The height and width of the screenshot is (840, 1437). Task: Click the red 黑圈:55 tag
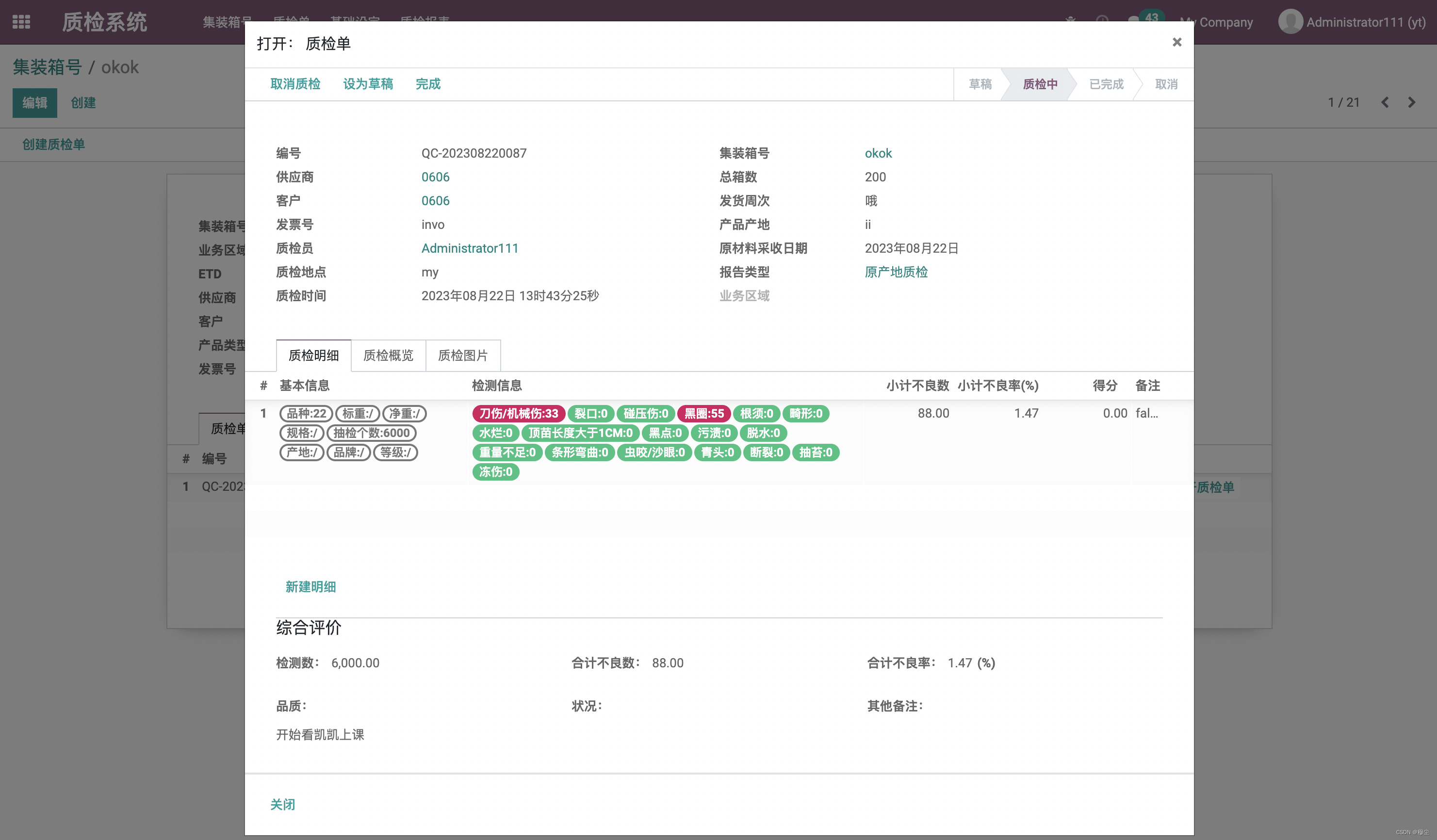pyautogui.click(x=703, y=413)
